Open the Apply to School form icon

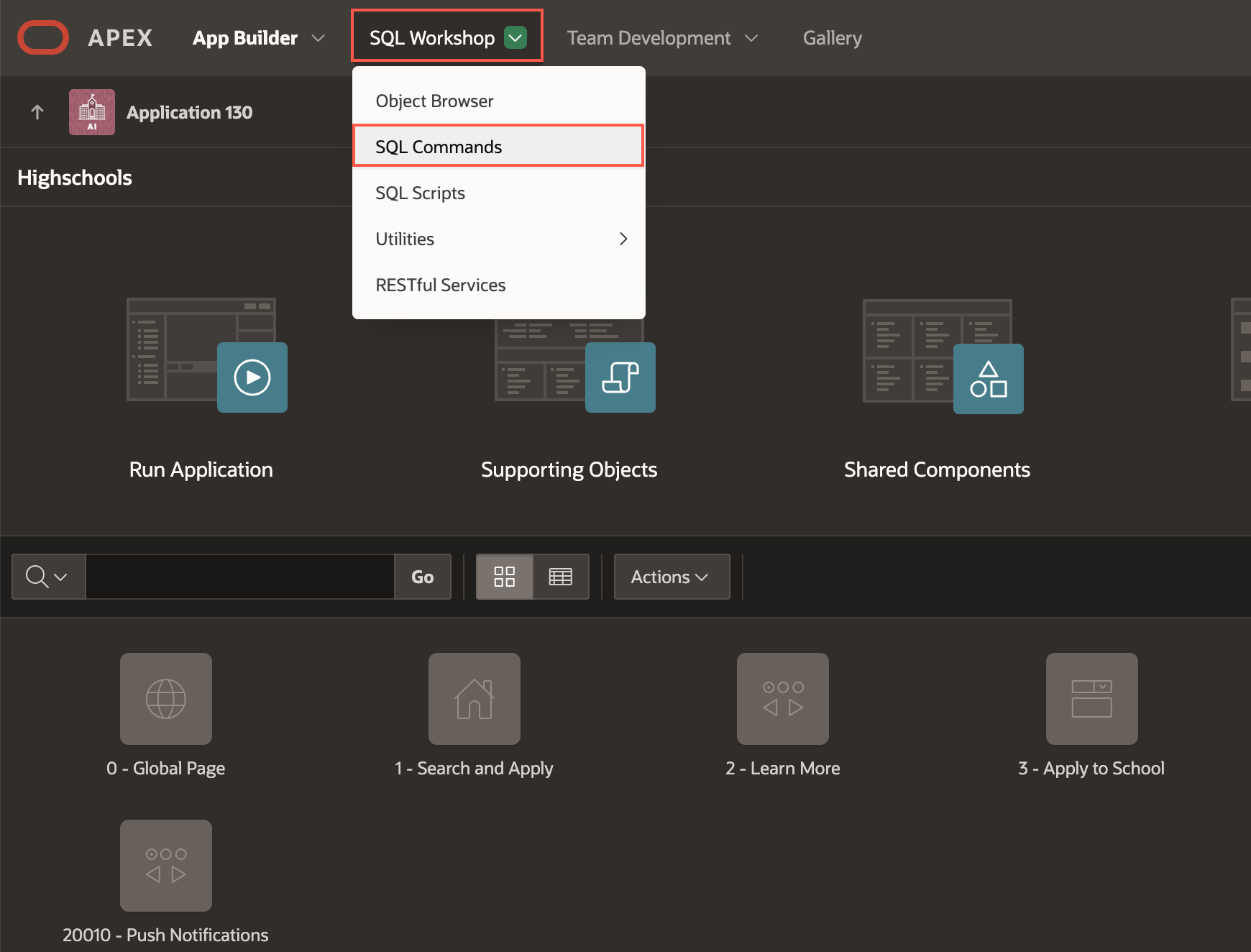tap(1092, 699)
